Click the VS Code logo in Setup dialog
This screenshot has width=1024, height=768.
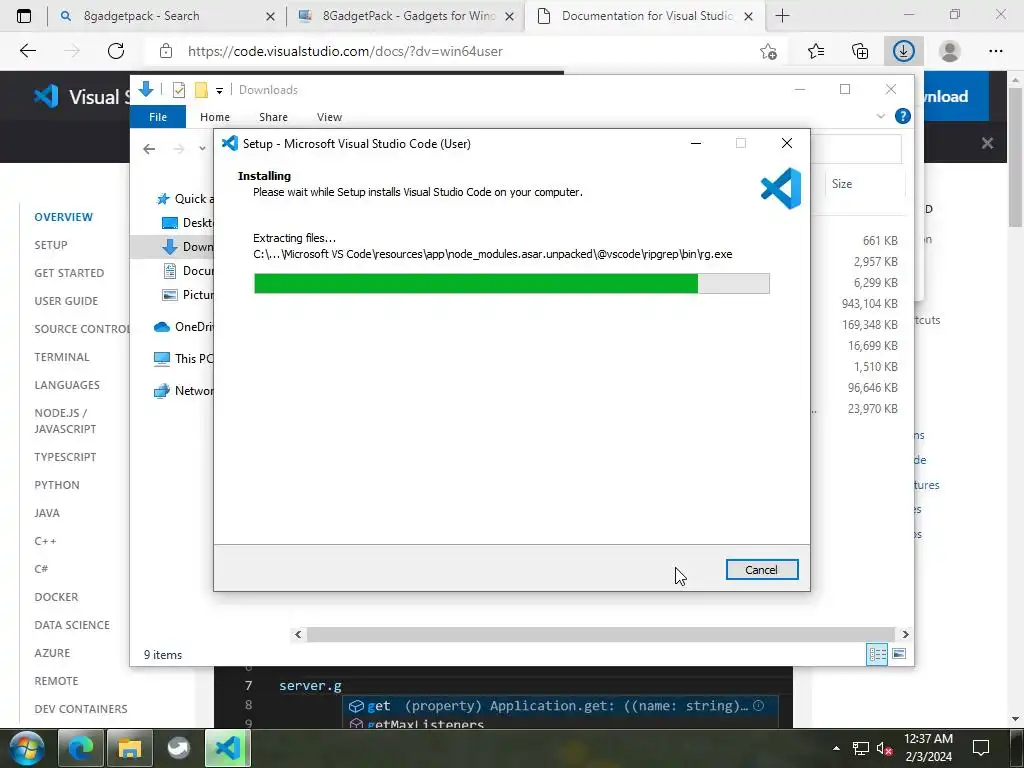coord(781,188)
